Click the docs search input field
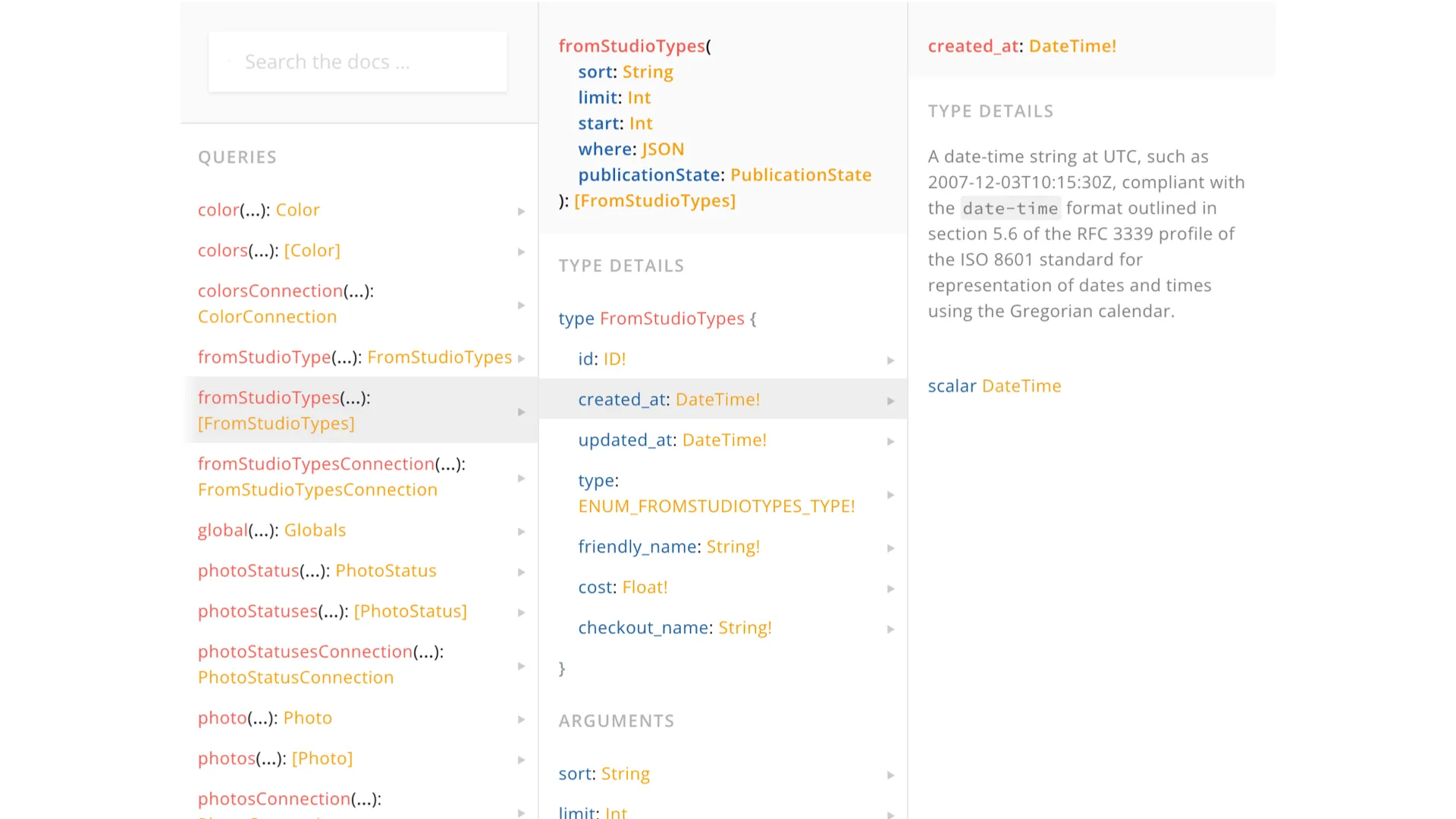Screen dimensions: 1456x819 pos(356,62)
